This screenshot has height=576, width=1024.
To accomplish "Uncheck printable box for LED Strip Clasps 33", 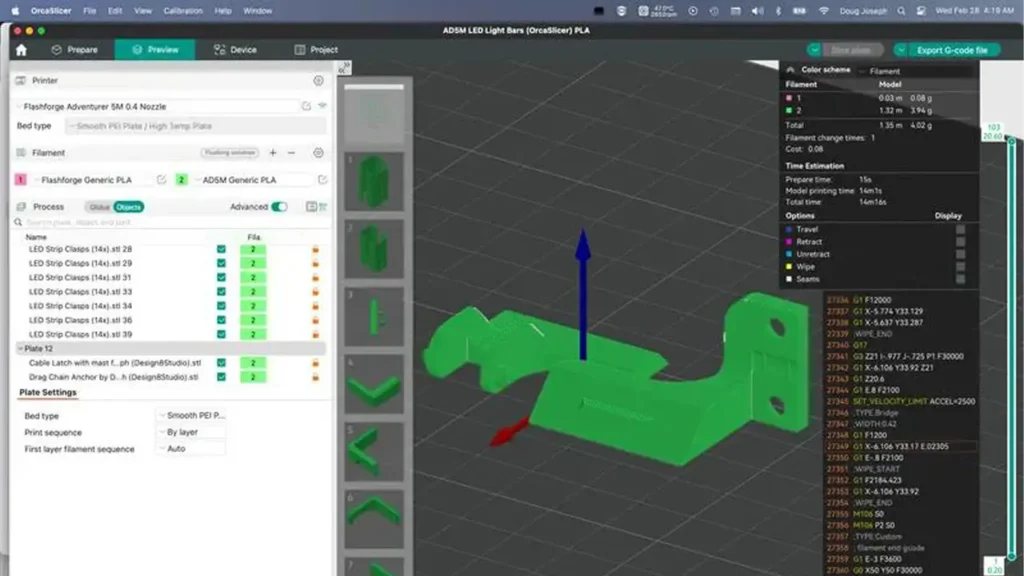I will (221, 292).
